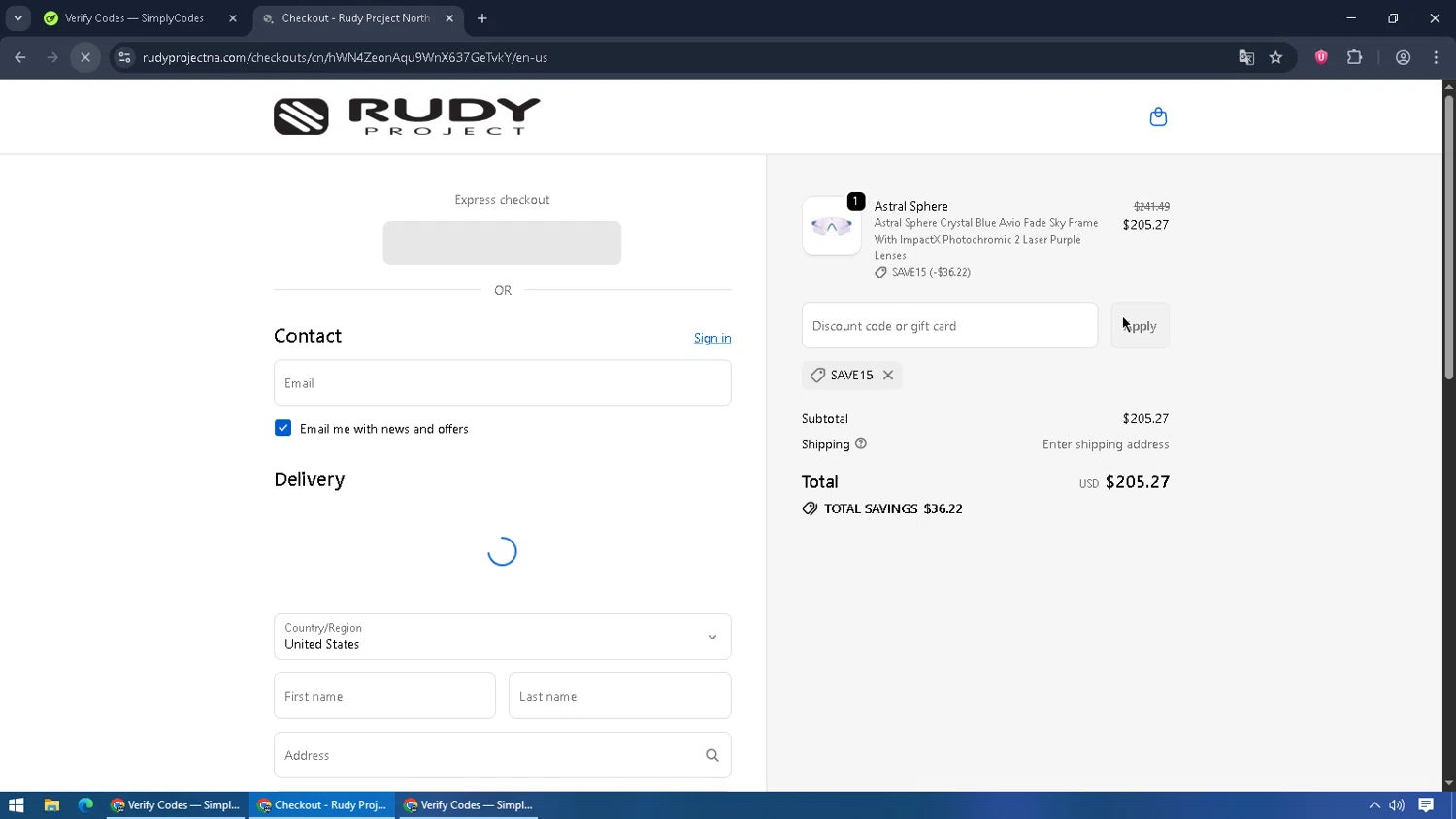Image resolution: width=1456 pixels, height=819 pixels.
Task: Close the Checkout Rudy Project tab
Action: click(449, 18)
